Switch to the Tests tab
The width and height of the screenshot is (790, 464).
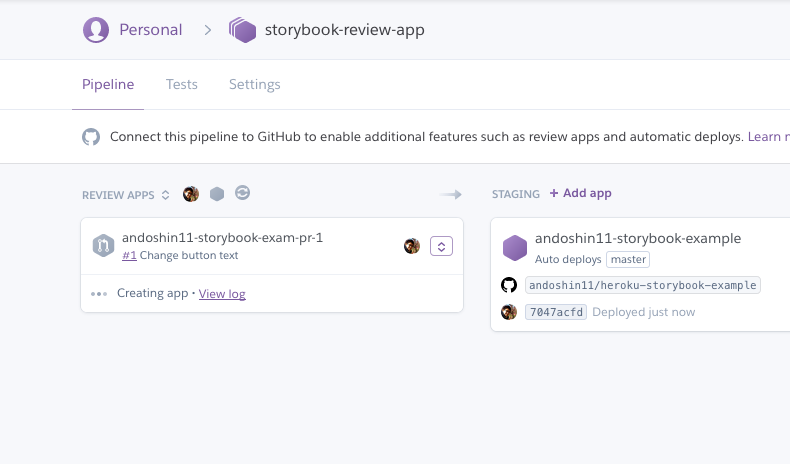click(x=182, y=84)
